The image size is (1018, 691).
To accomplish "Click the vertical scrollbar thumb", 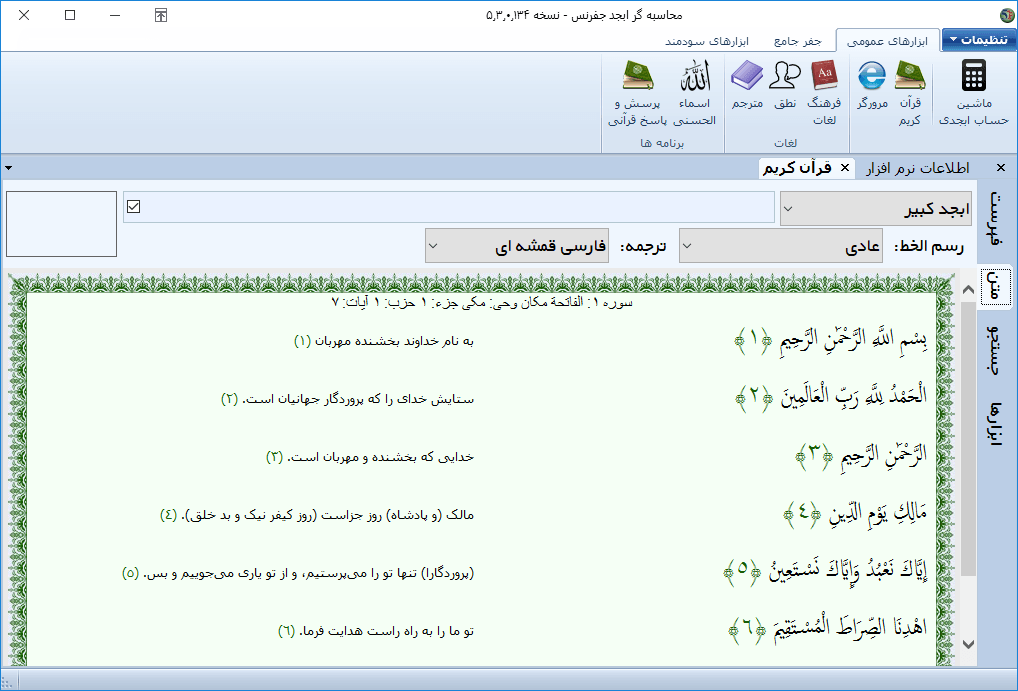I will point(968,438).
